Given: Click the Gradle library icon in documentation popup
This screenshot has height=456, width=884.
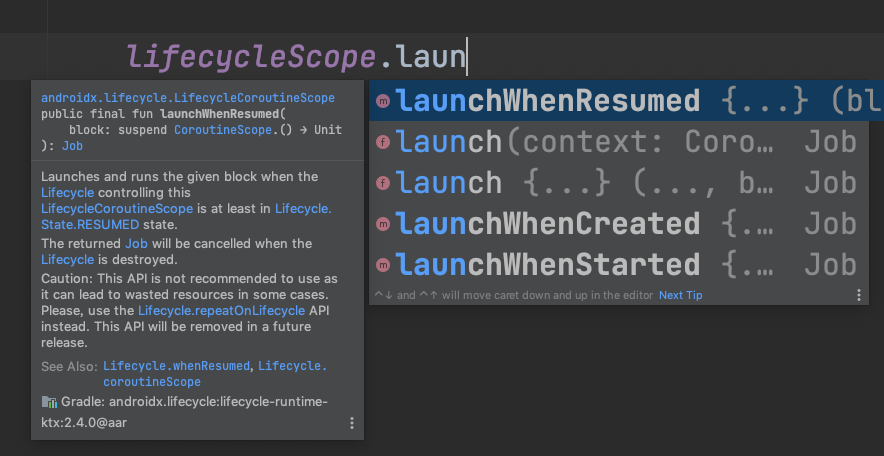Looking at the screenshot, I should coord(49,402).
